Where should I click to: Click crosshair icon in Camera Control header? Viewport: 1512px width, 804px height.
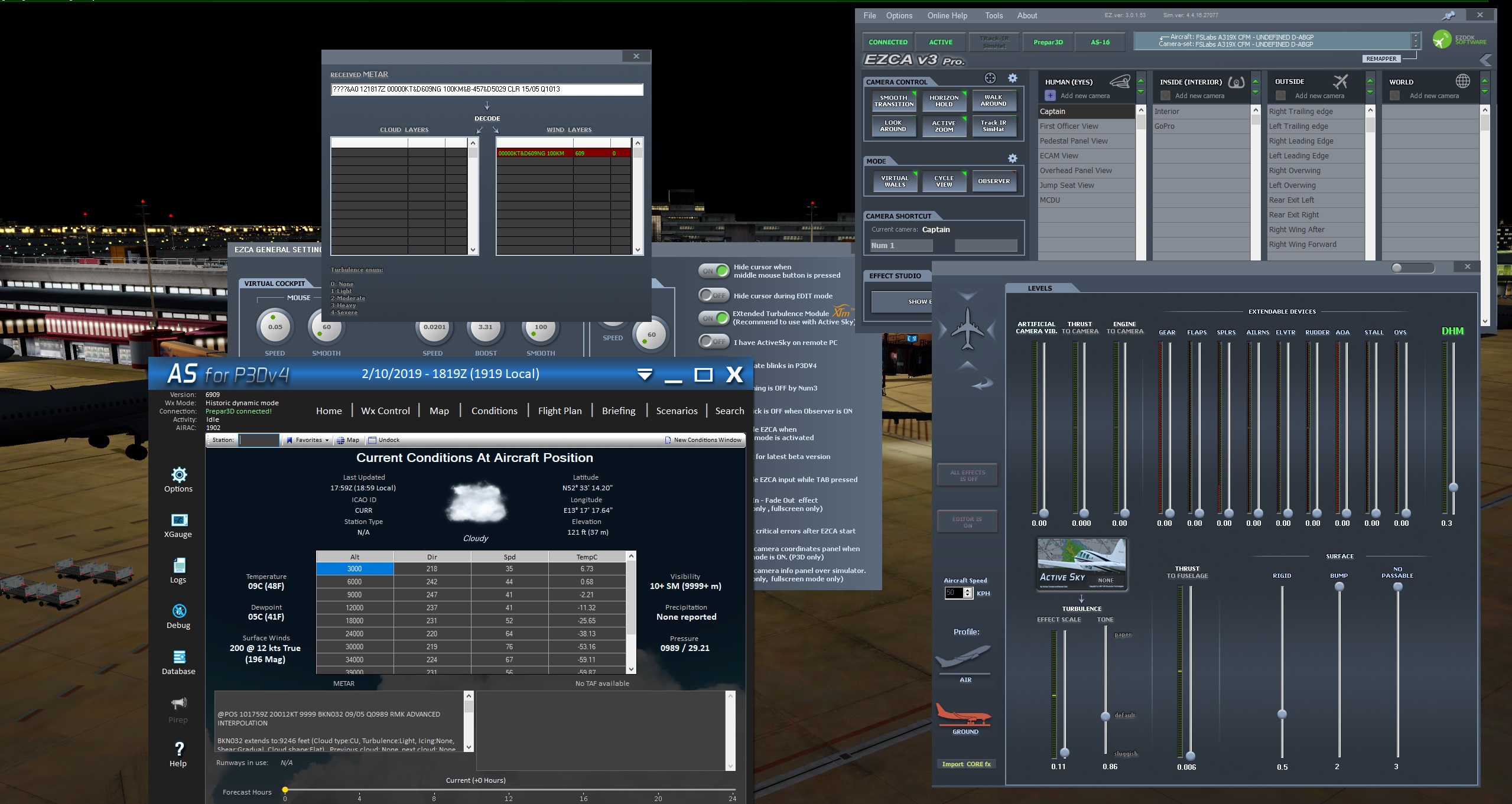pos(990,78)
